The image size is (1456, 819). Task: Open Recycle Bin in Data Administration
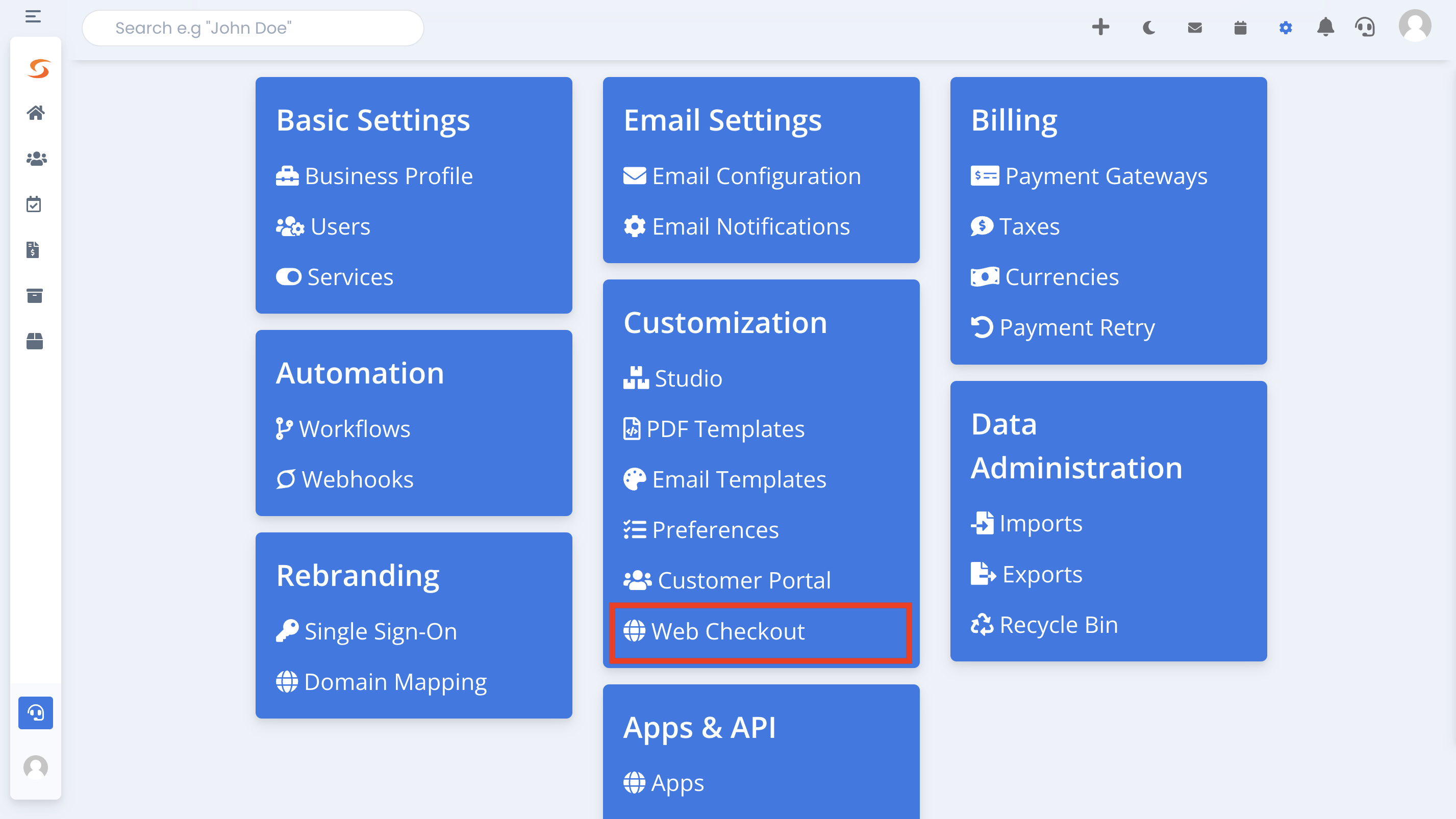click(1044, 625)
